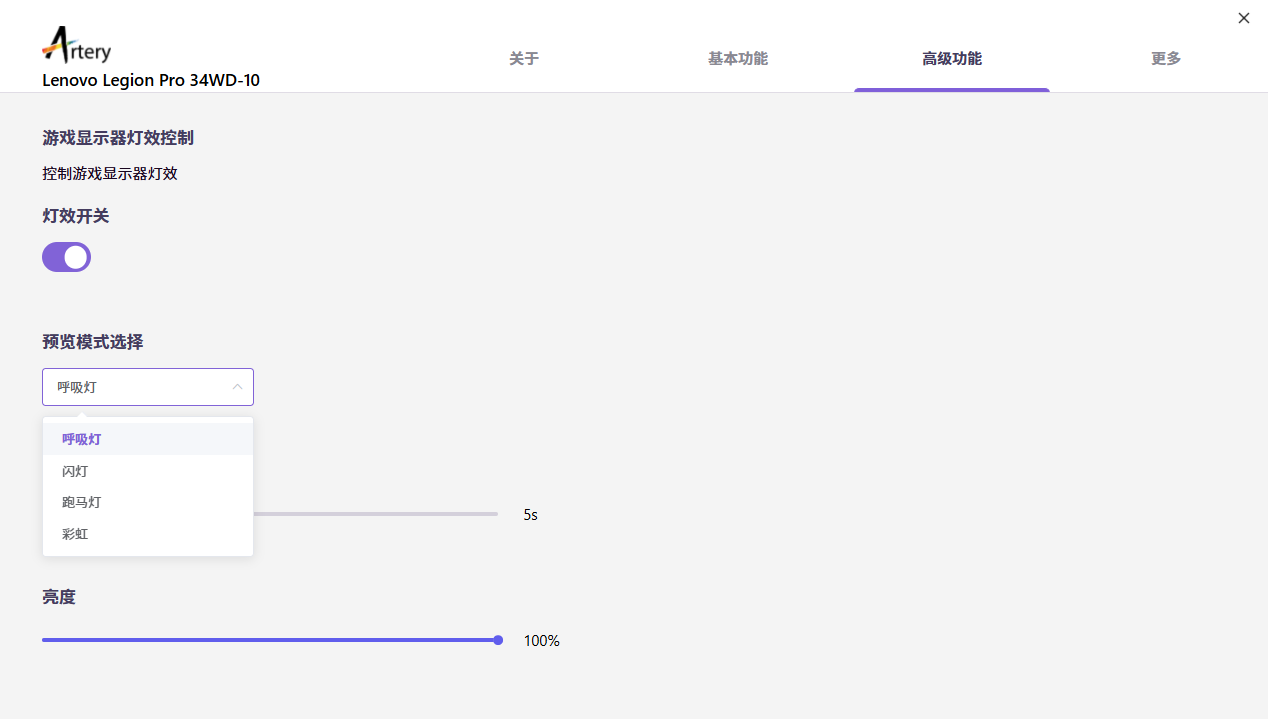Viewport: 1268px width, 719px height.
Task: Choose 呼吸灯 from the dropdown list
Action: pos(82,439)
